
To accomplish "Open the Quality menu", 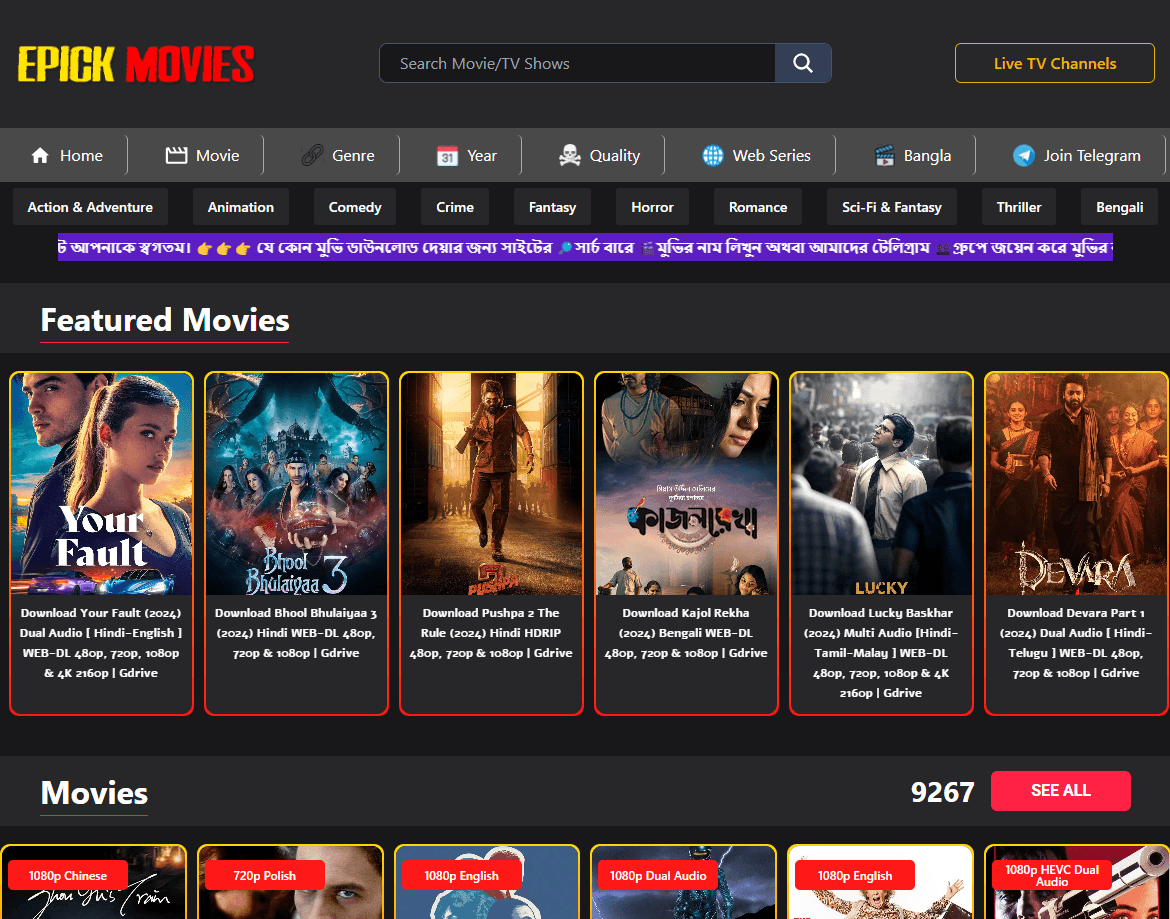I will 599,155.
